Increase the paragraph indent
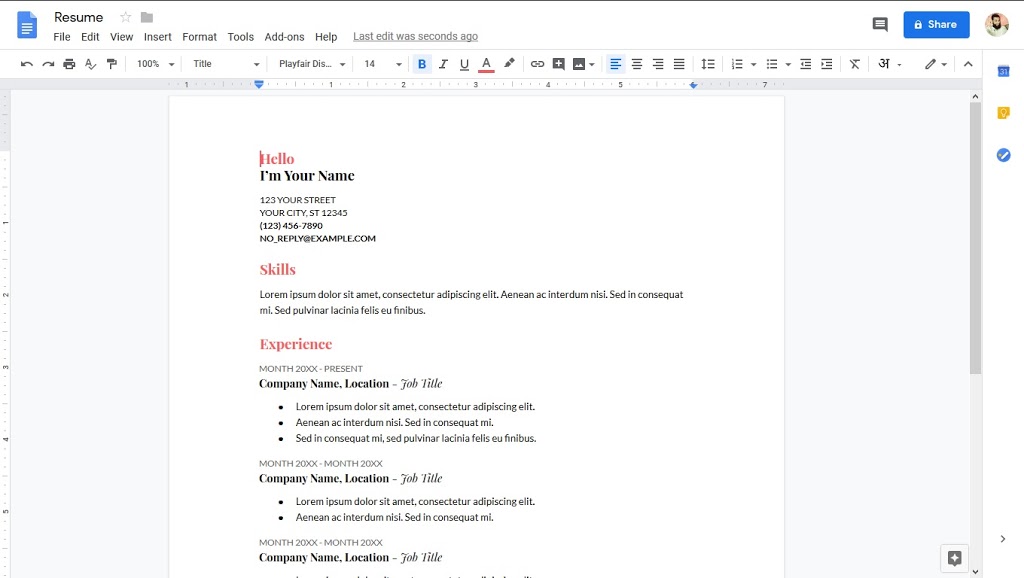Image resolution: width=1024 pixels, height=578 pixels. click(x=827, y=64)
